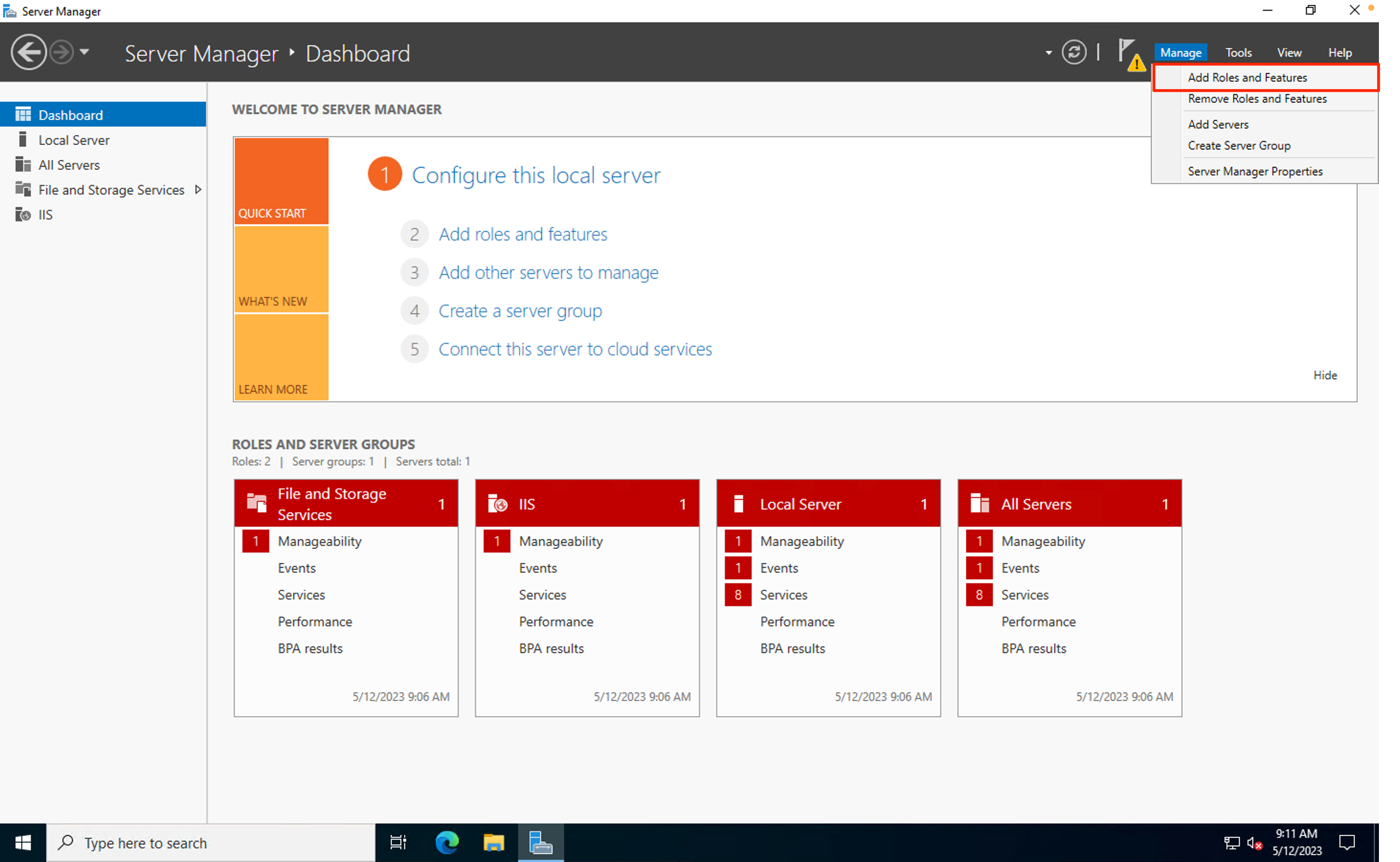Open Local Server in the sidebar
The height and width of the screenshot is (862, 1400).
pos(74,140)
